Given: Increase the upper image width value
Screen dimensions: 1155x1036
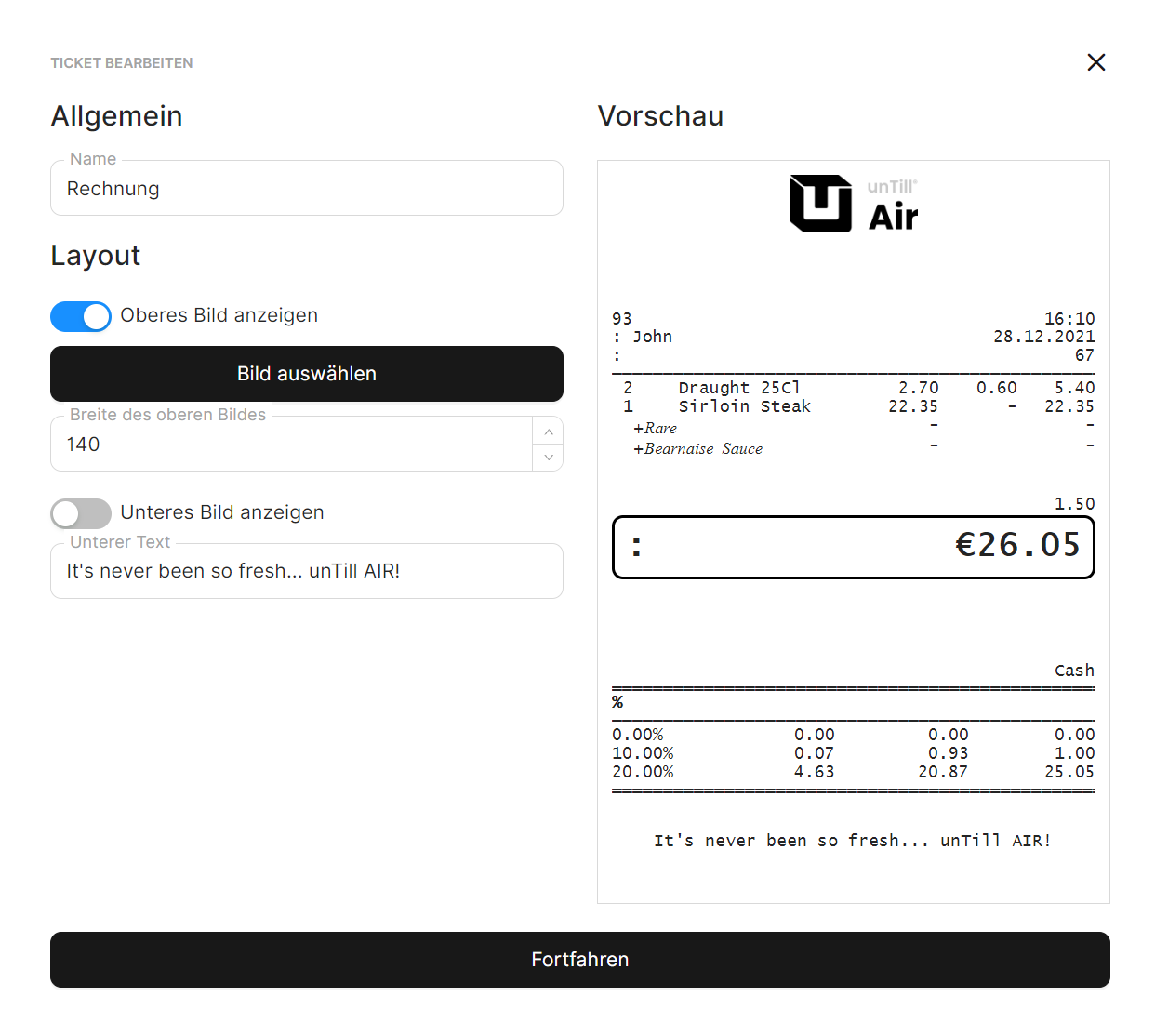Looking at the screenshot, I should tap(548, 432).
